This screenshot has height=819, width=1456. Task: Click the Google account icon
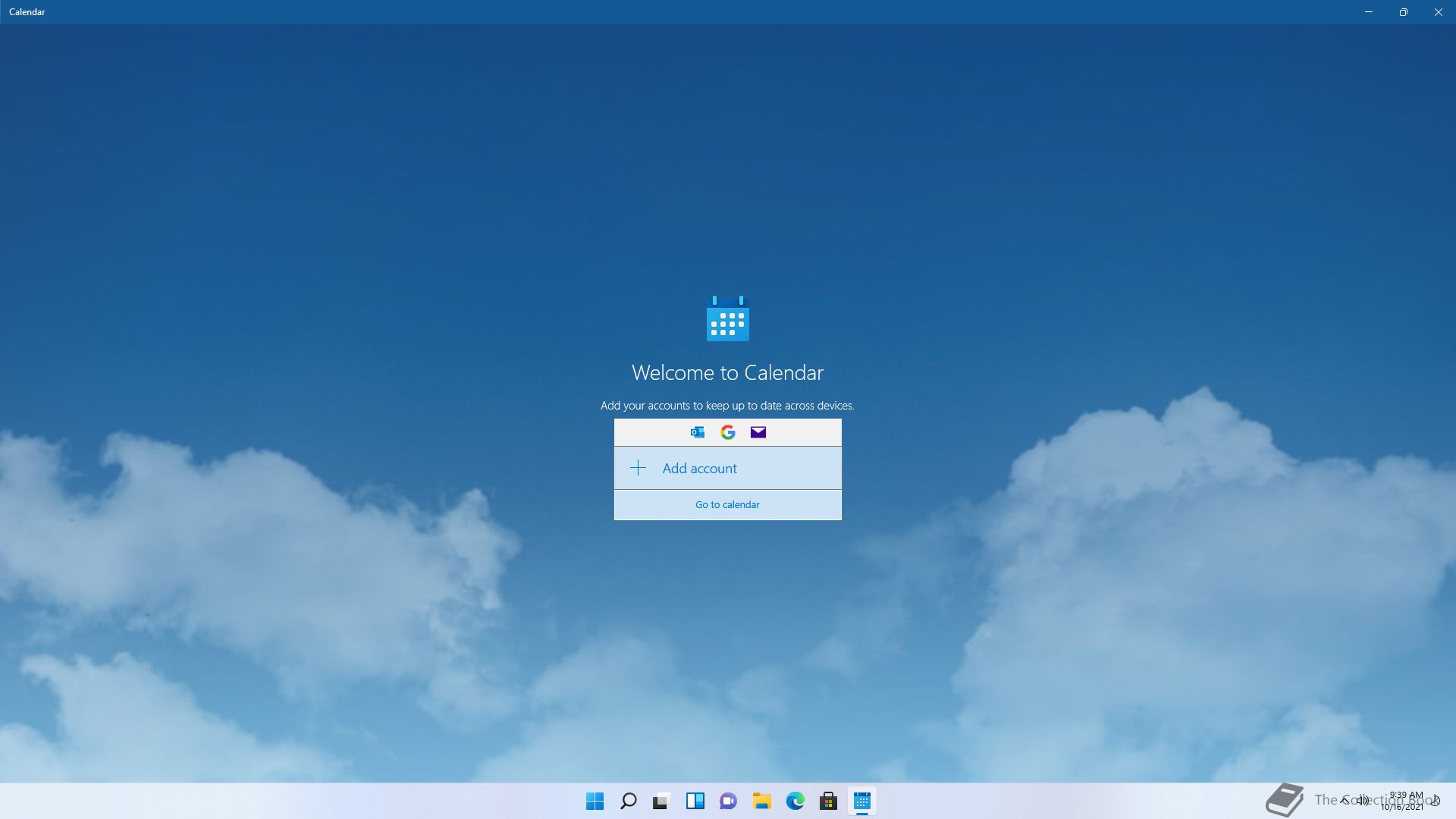pos(728,432)
